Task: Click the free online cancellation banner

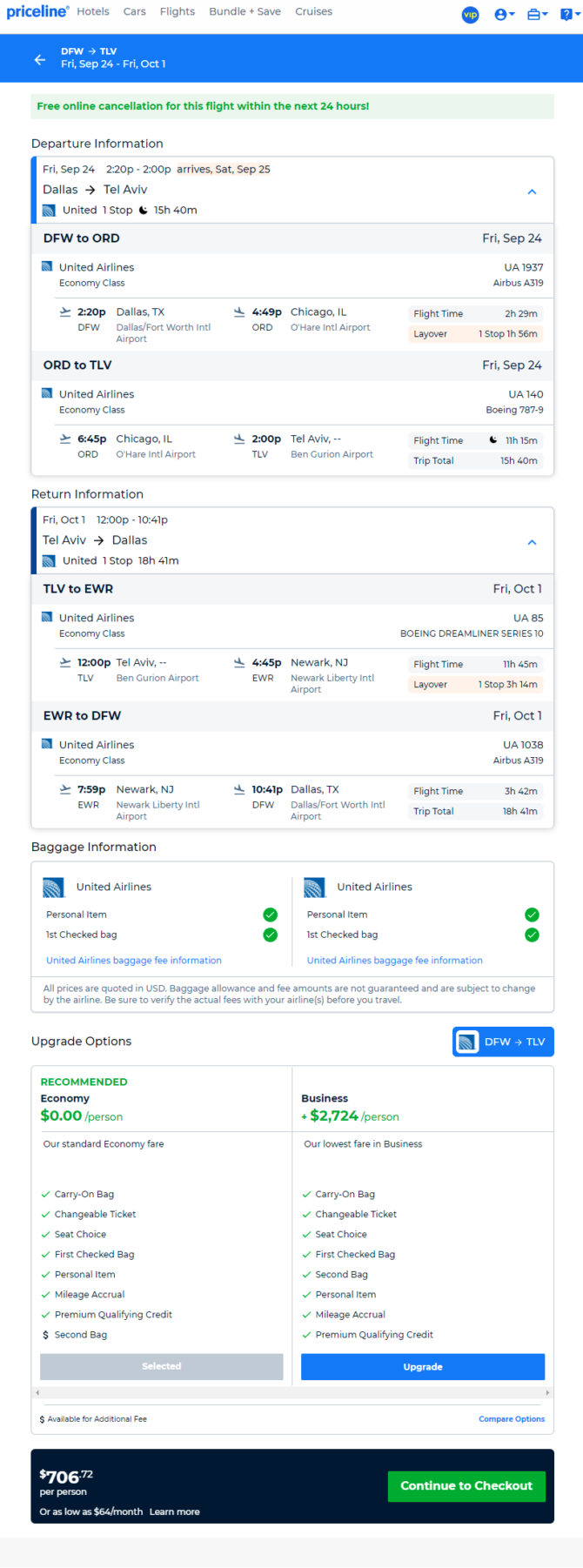Action: point(292,106)
